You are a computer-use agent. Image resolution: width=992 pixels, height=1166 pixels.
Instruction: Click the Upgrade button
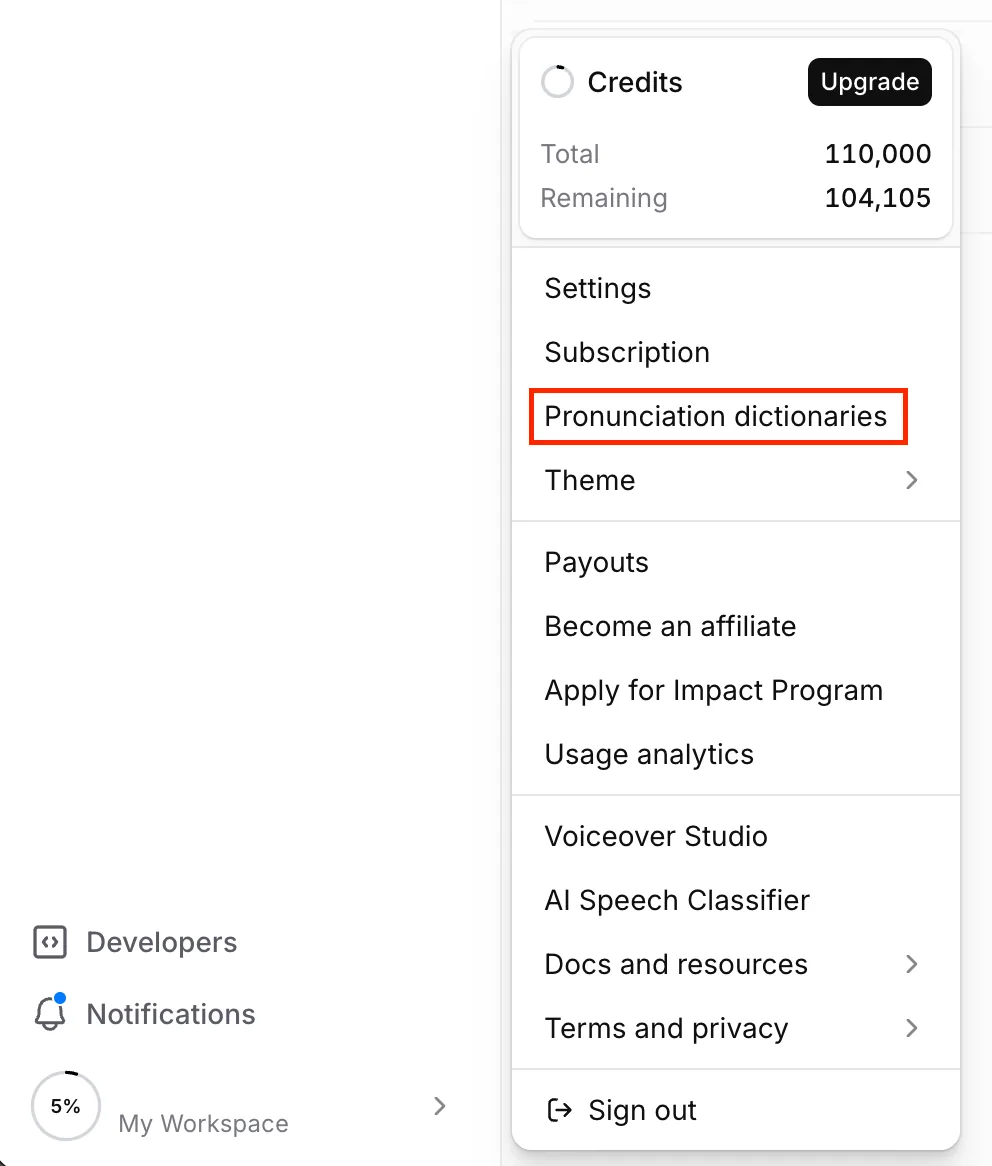click(869, 82)
